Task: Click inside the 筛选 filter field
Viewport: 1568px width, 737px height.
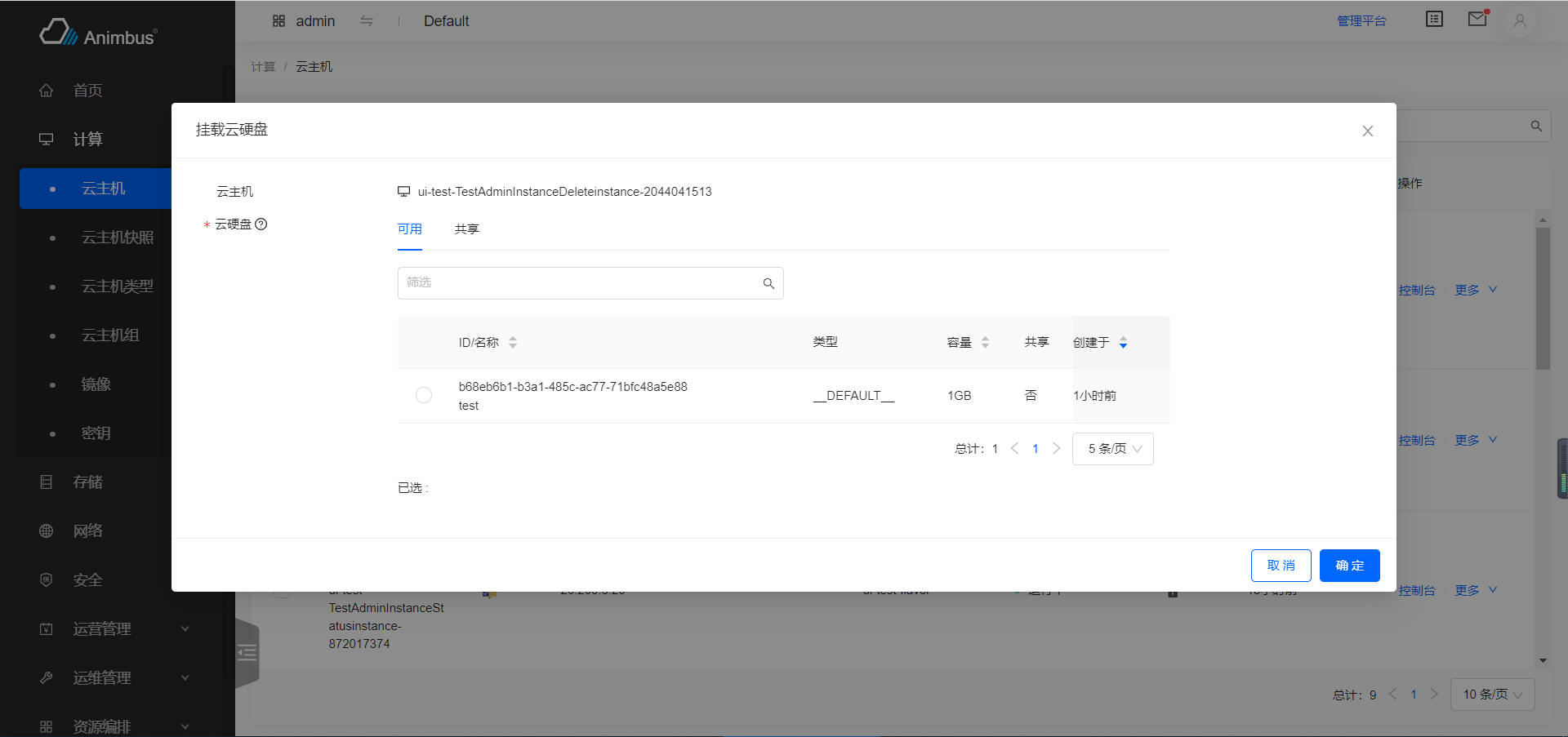Action: pyautogui.click(x=572, y=283)
